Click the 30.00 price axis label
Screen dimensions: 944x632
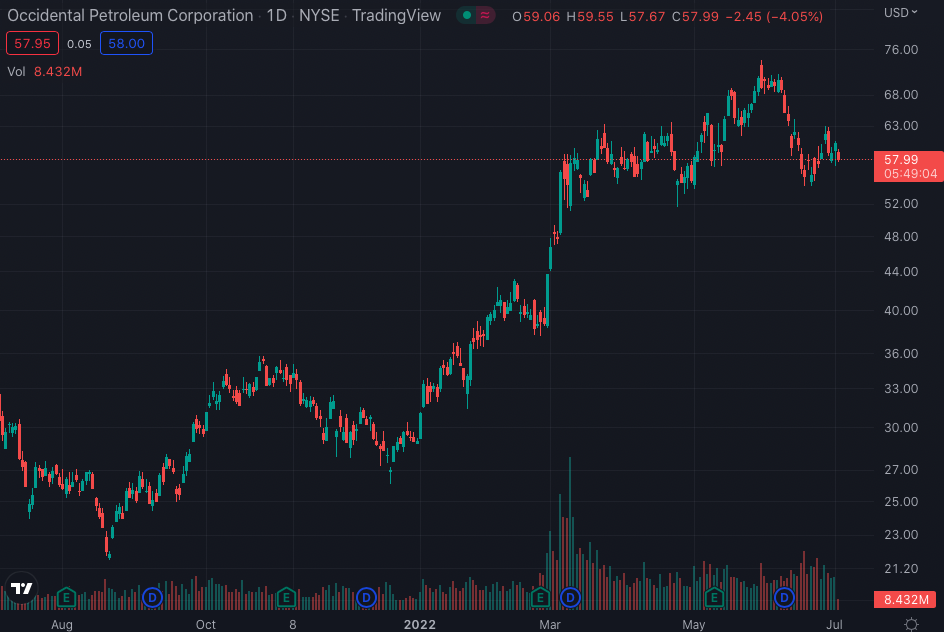(901, 427)
